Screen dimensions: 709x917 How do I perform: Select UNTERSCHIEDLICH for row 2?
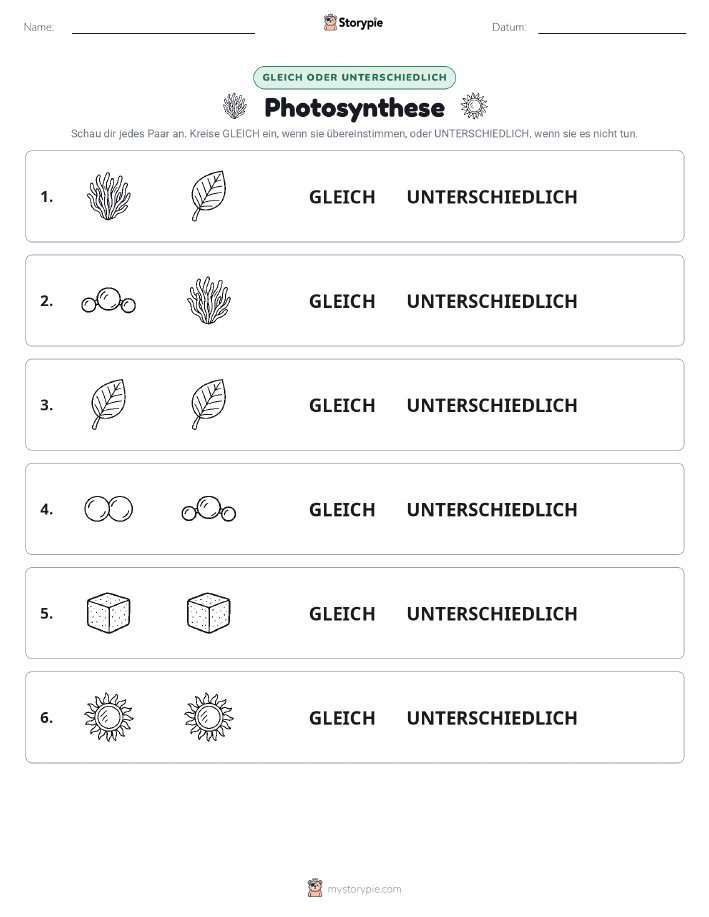click(x=492, y=301)
